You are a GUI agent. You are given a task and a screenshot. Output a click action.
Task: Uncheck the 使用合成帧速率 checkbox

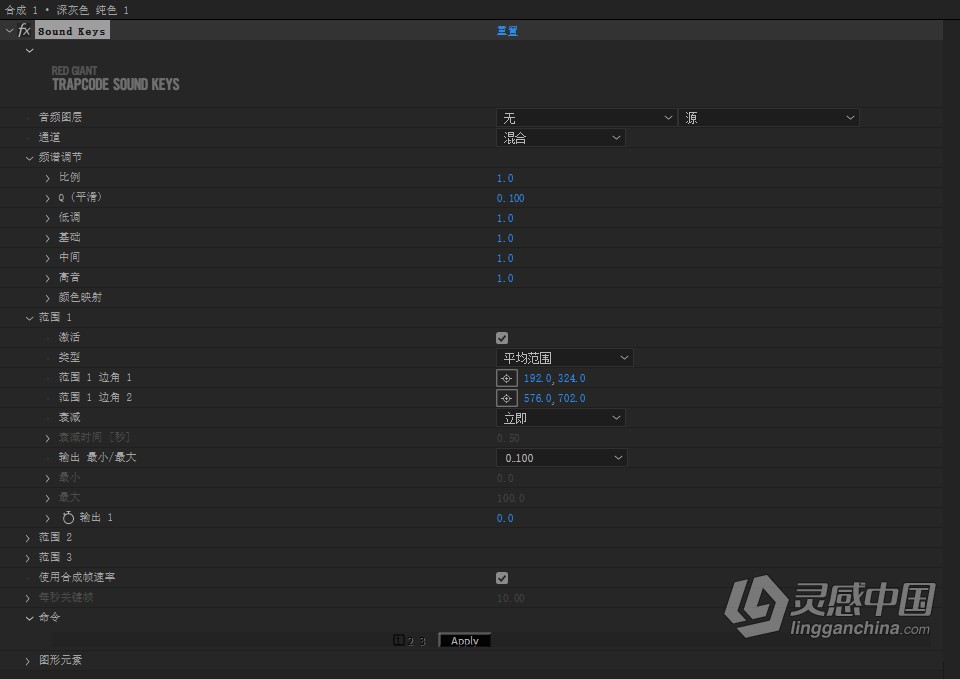pyautogui.click(x=502, y=578)
